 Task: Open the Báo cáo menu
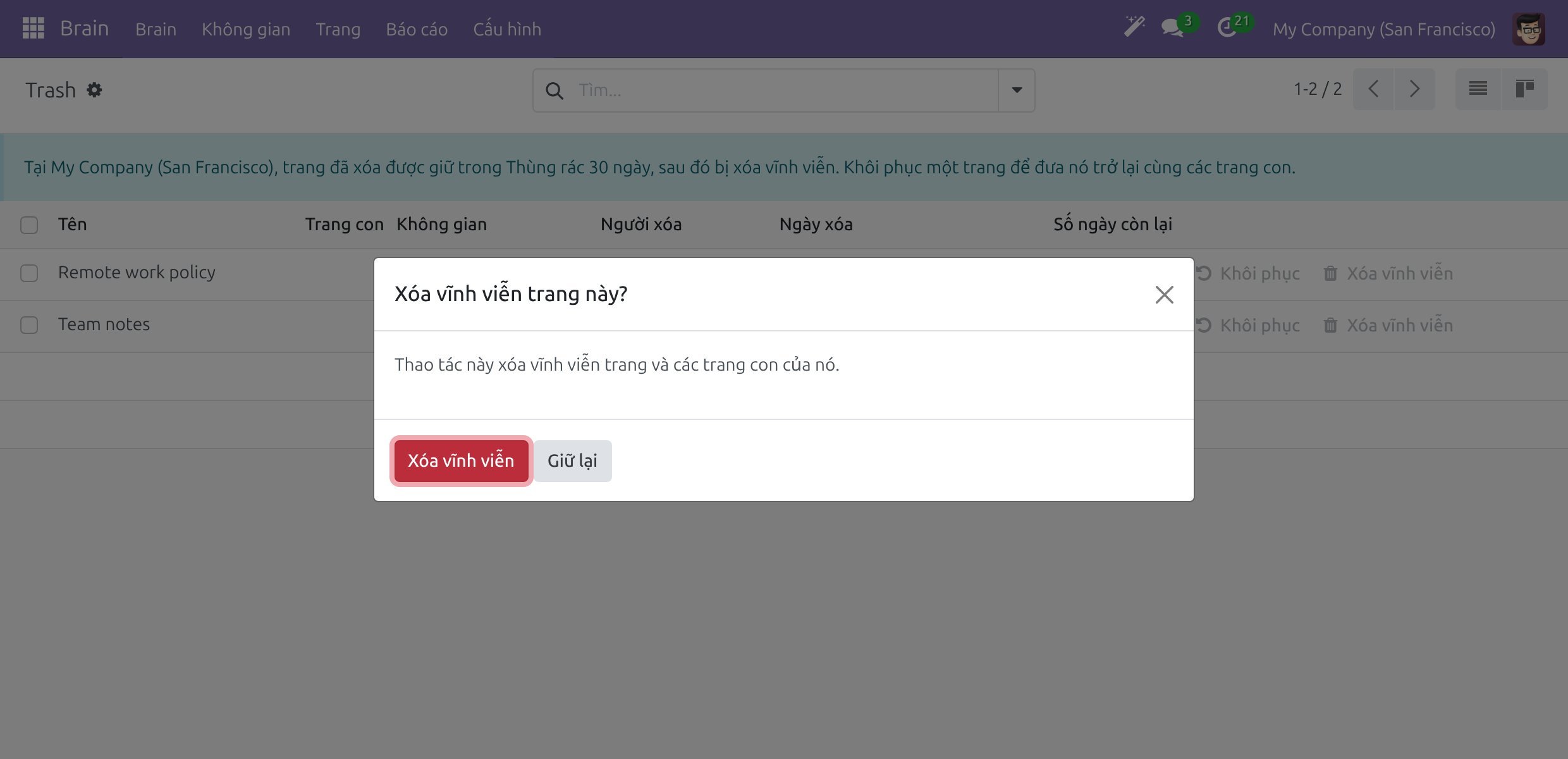[x=417, y=29]
